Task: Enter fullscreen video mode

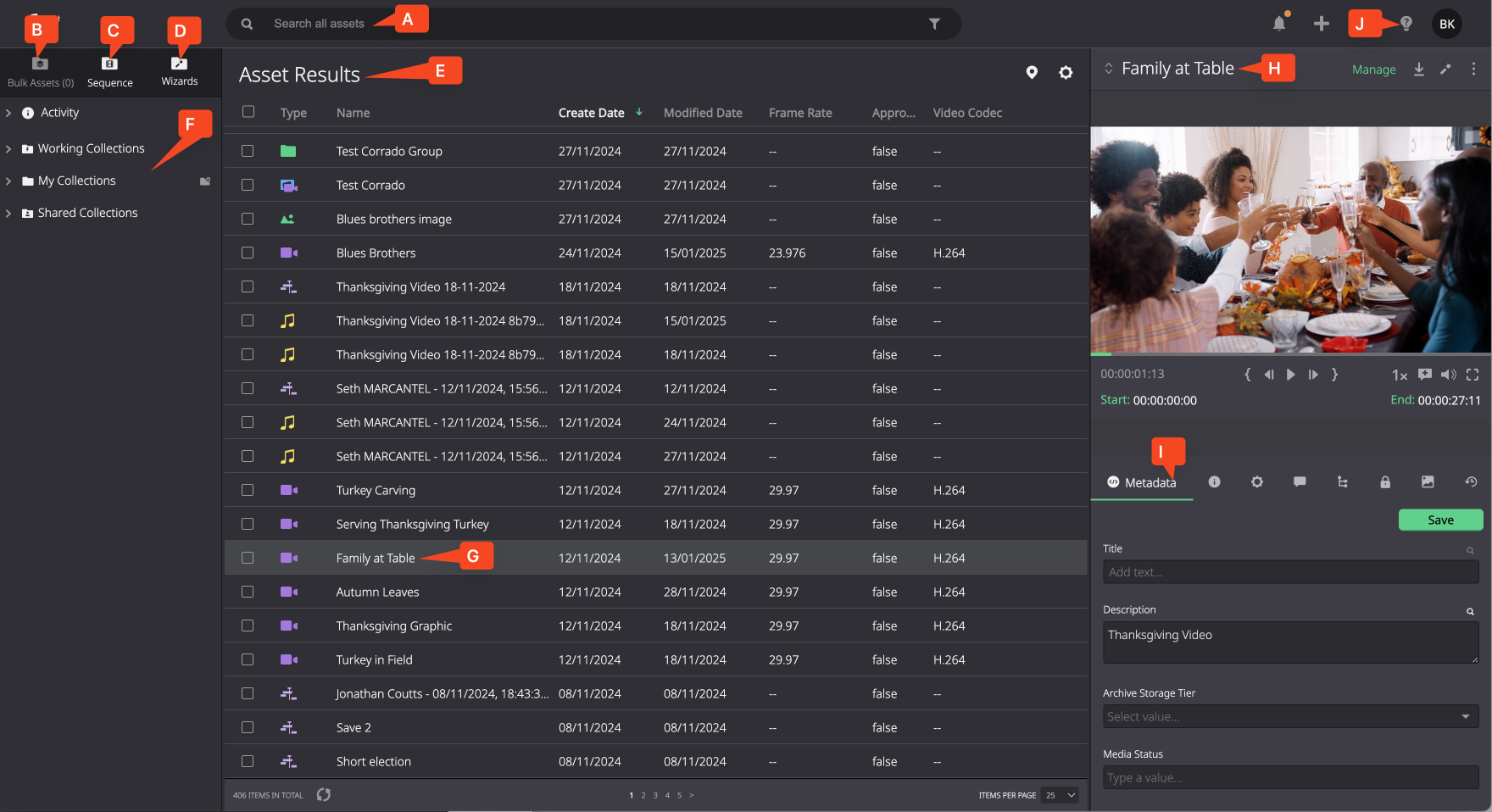Action: [x=1473, y=375]
